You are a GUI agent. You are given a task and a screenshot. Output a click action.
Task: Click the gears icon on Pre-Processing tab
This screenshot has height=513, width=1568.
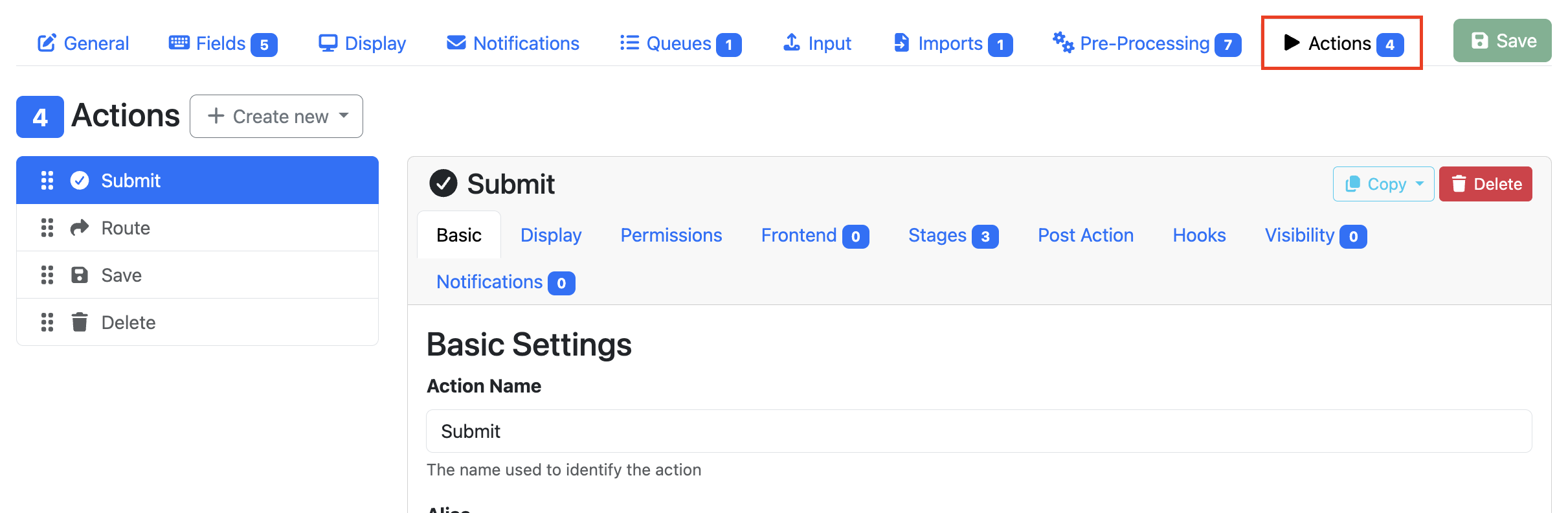tap(1063, 43)
